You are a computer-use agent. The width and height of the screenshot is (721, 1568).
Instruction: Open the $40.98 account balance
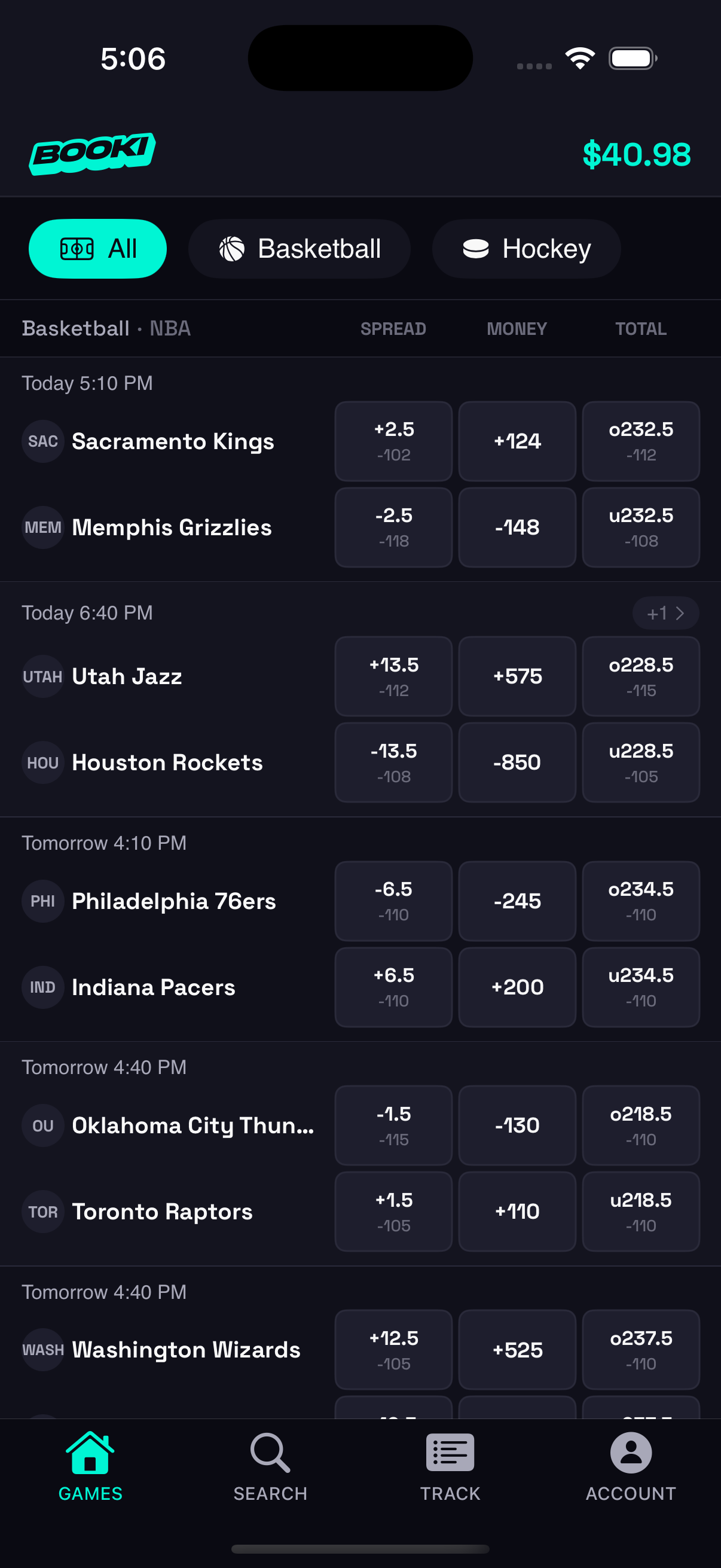(637, 155)
